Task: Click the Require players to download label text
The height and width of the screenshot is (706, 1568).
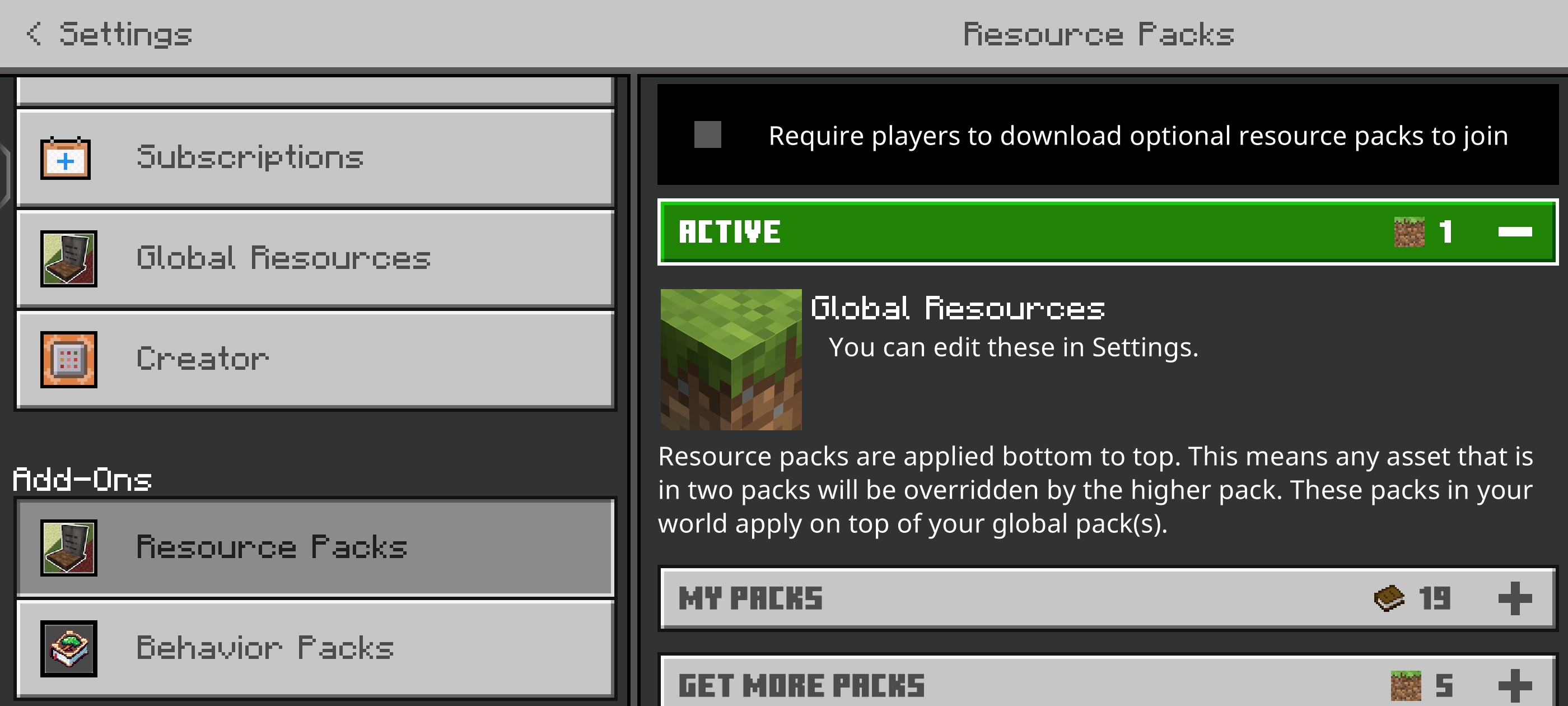Action: (x=1138, y=135)
